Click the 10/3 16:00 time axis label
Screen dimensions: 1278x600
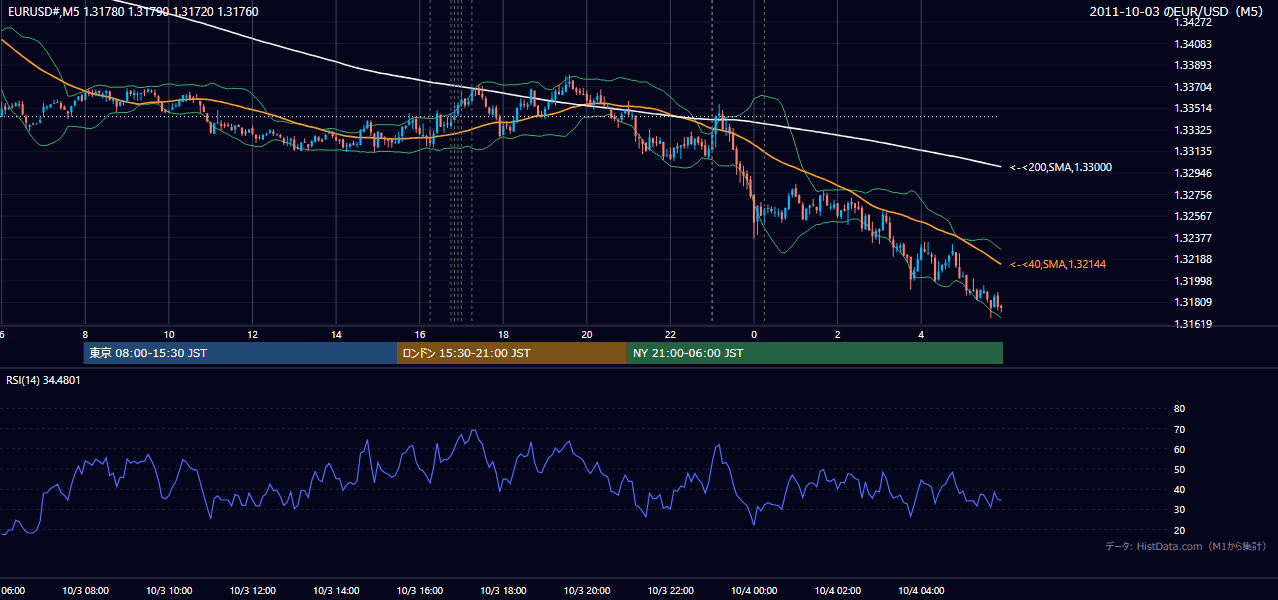419,591
